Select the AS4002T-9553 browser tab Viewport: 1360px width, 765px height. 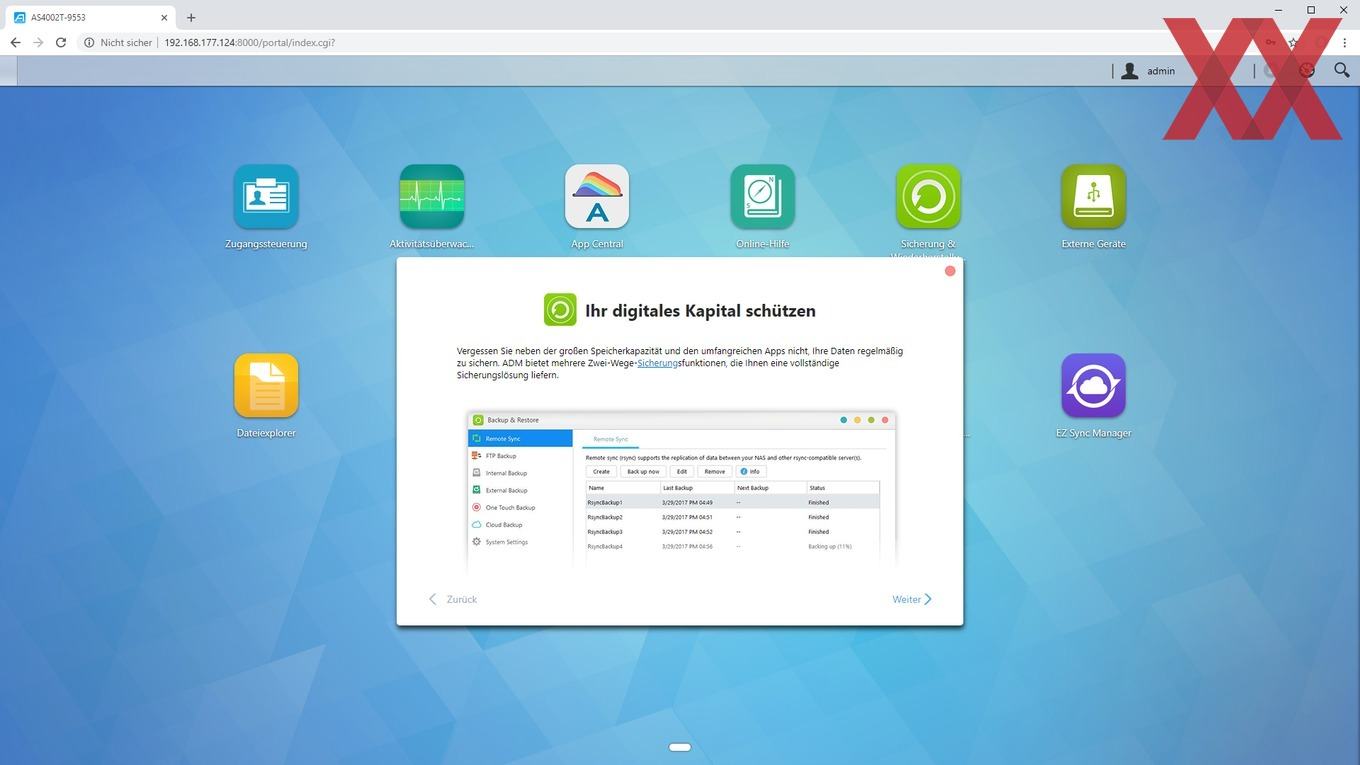point(92,17)
